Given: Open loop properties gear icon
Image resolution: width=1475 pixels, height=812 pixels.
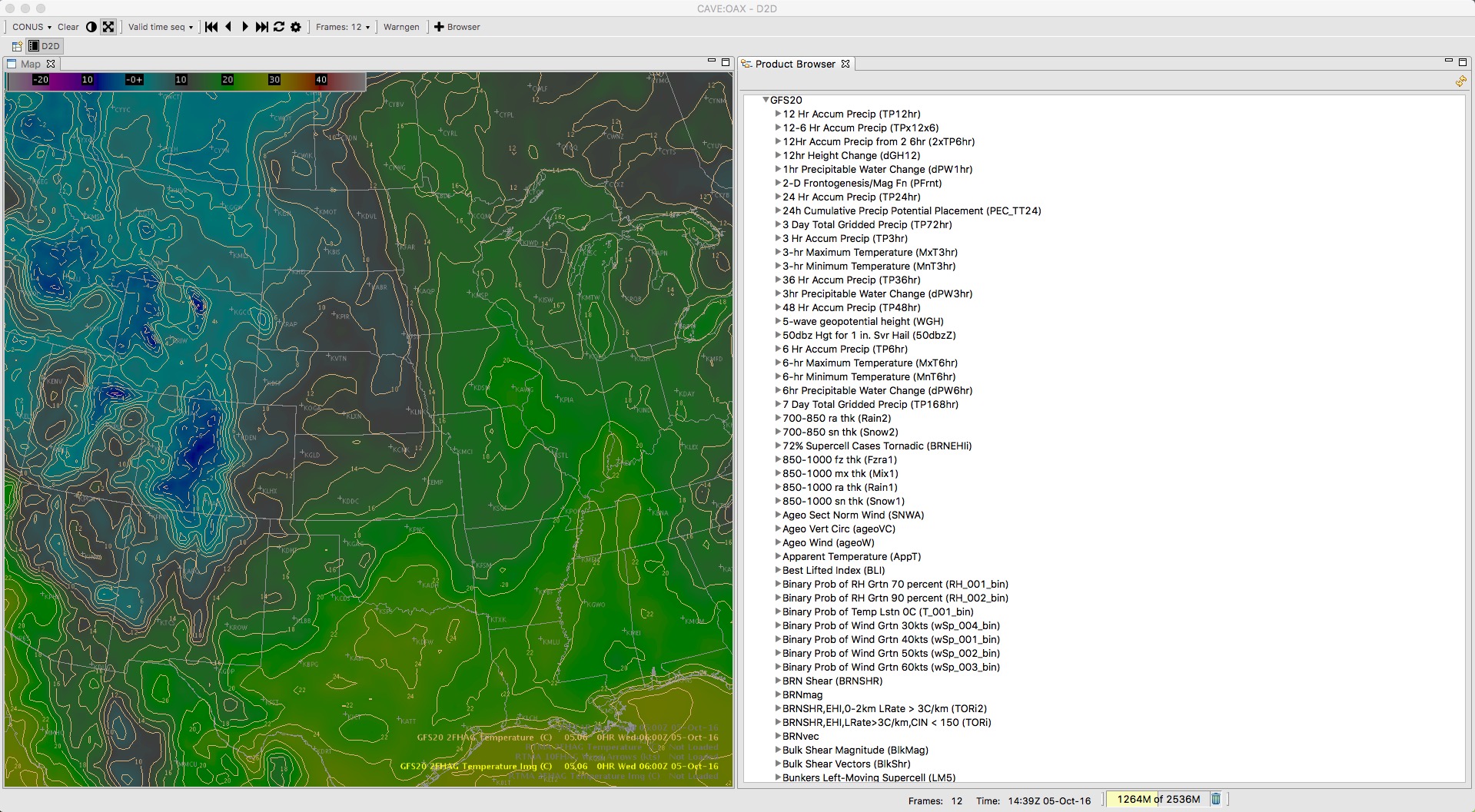Looking at the screenshot, I should [296, 27].
